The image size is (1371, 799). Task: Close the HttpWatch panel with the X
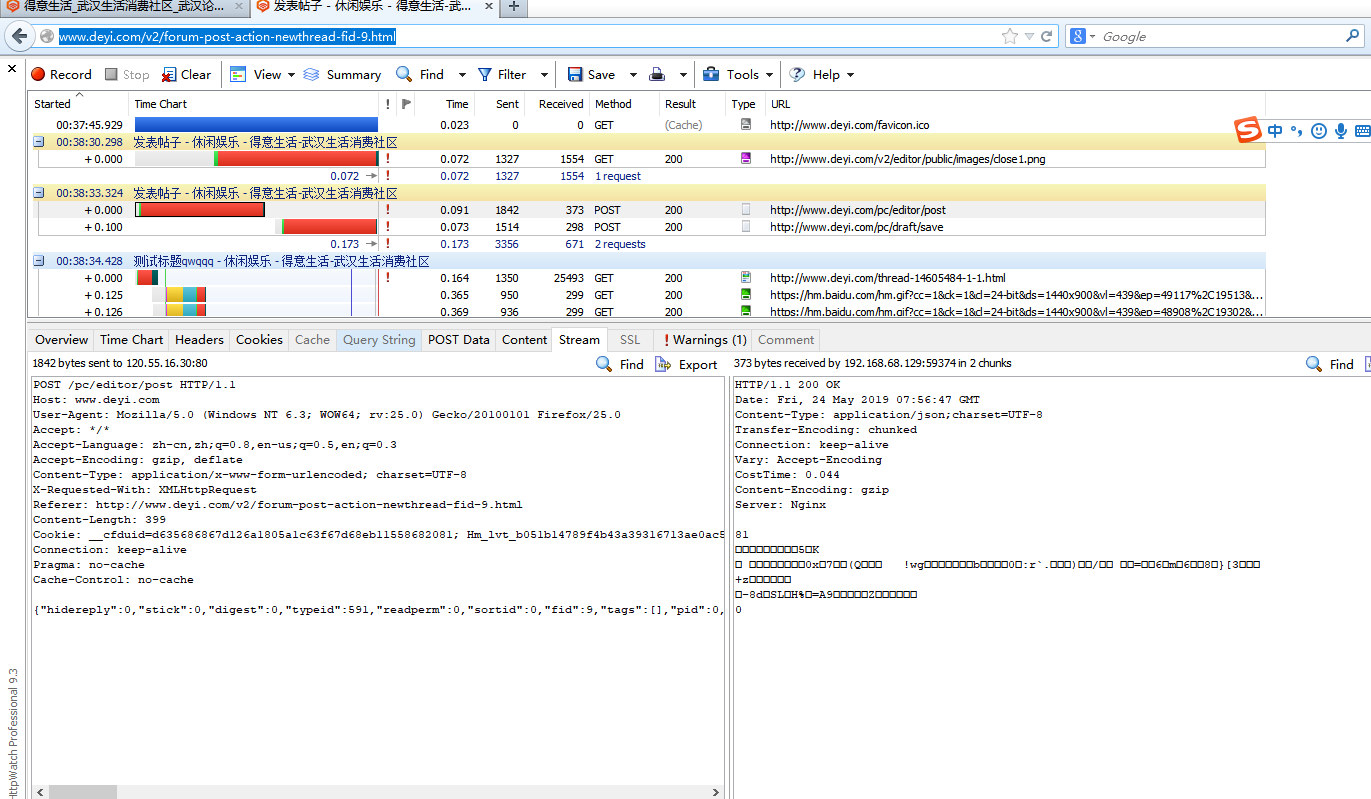(12, 69)
